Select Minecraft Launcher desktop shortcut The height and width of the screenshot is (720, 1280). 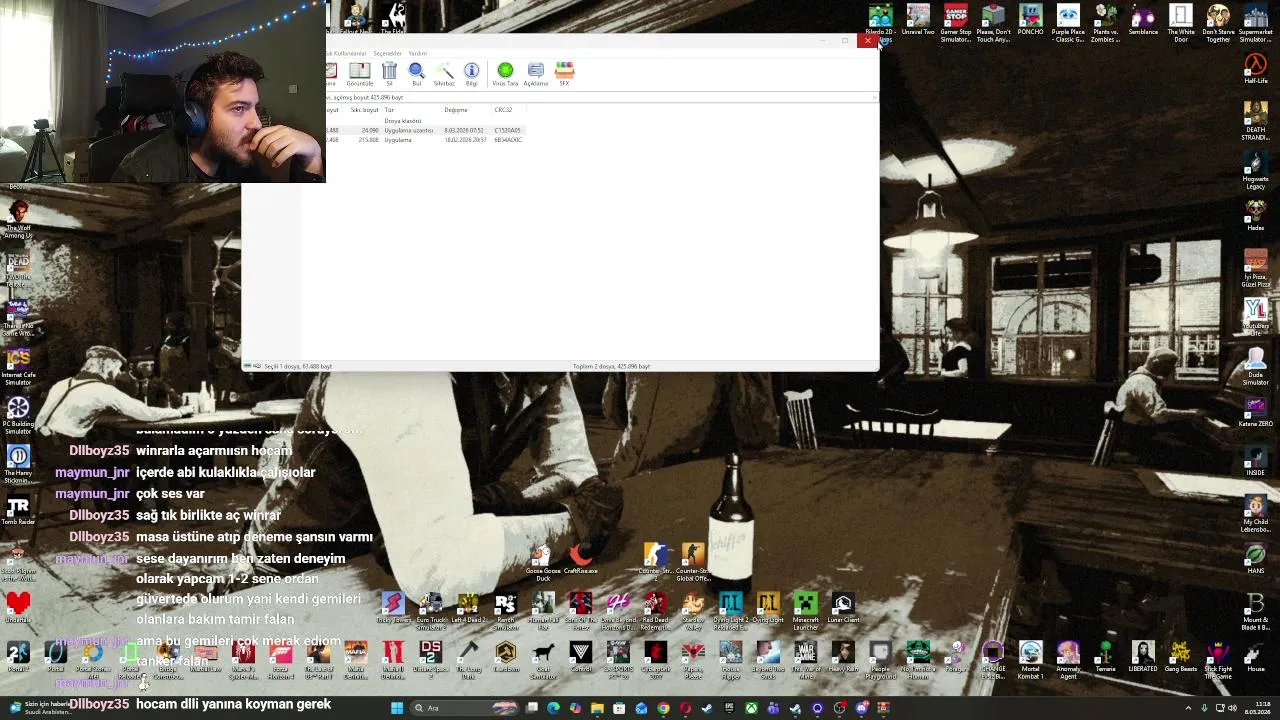[806, 611]
